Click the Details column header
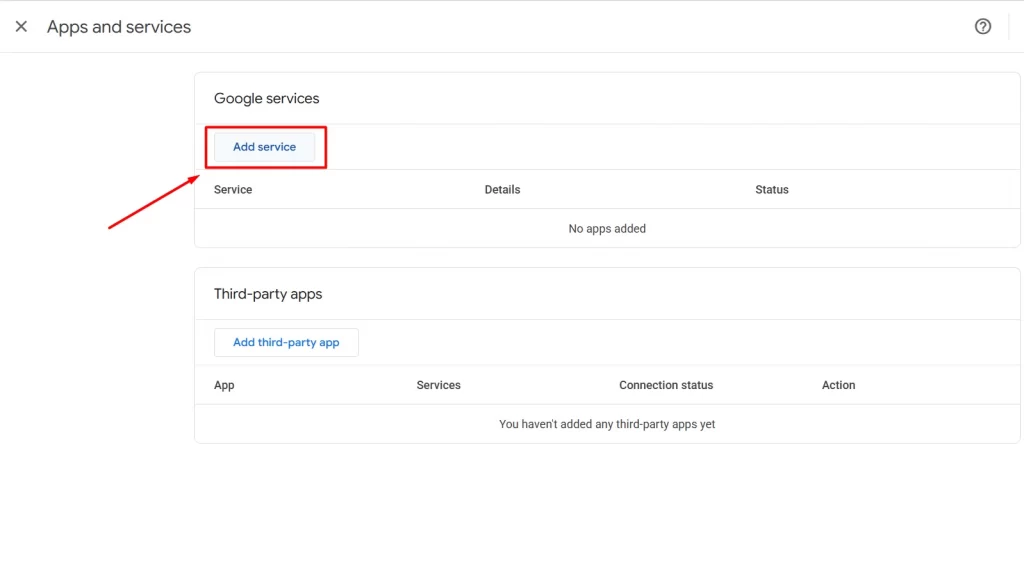The width and height of the screenshot is (1024, 582). 502,189
